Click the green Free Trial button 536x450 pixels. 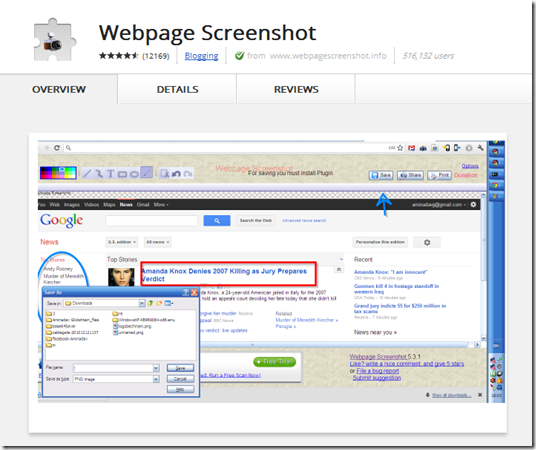274,362
